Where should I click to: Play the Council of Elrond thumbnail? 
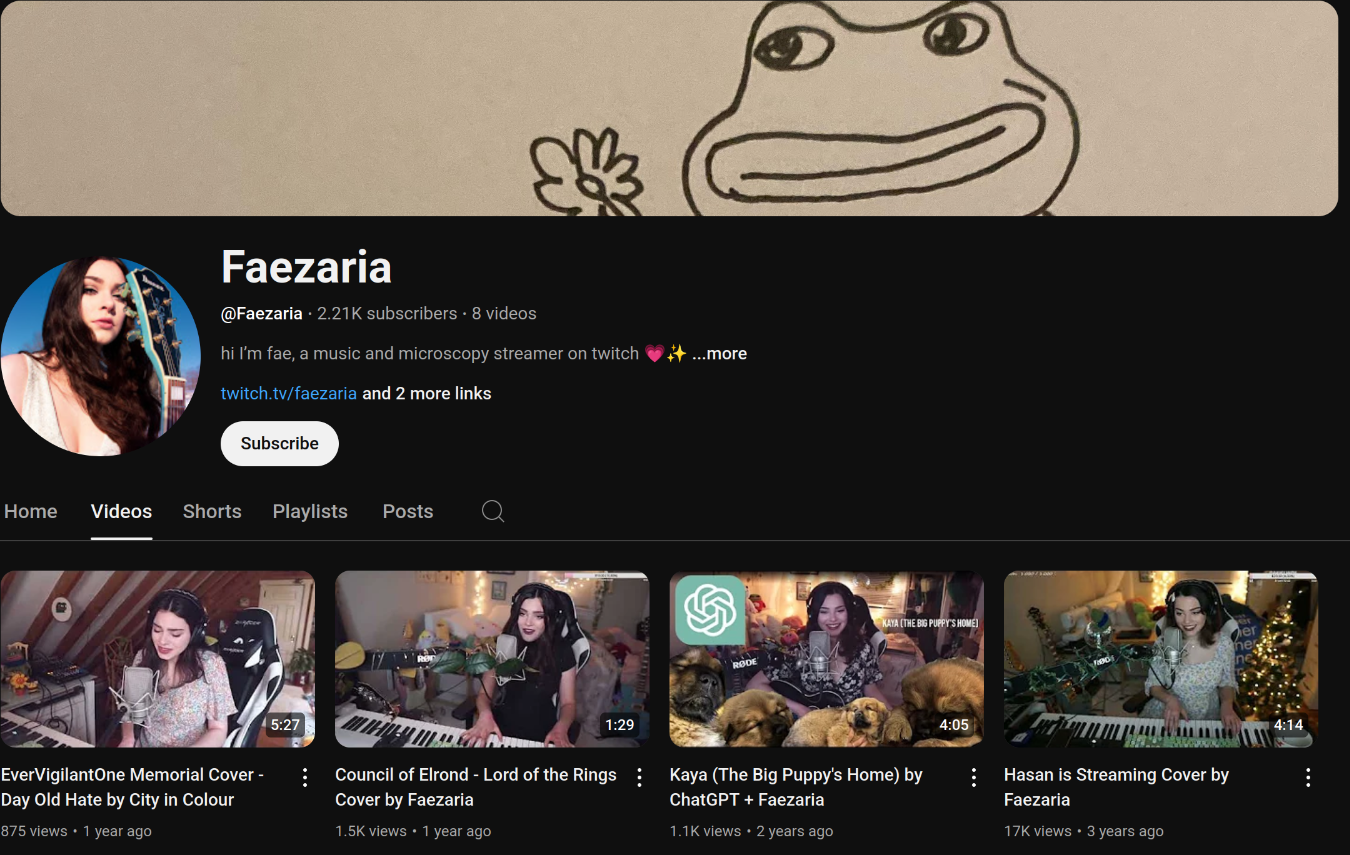492,659
